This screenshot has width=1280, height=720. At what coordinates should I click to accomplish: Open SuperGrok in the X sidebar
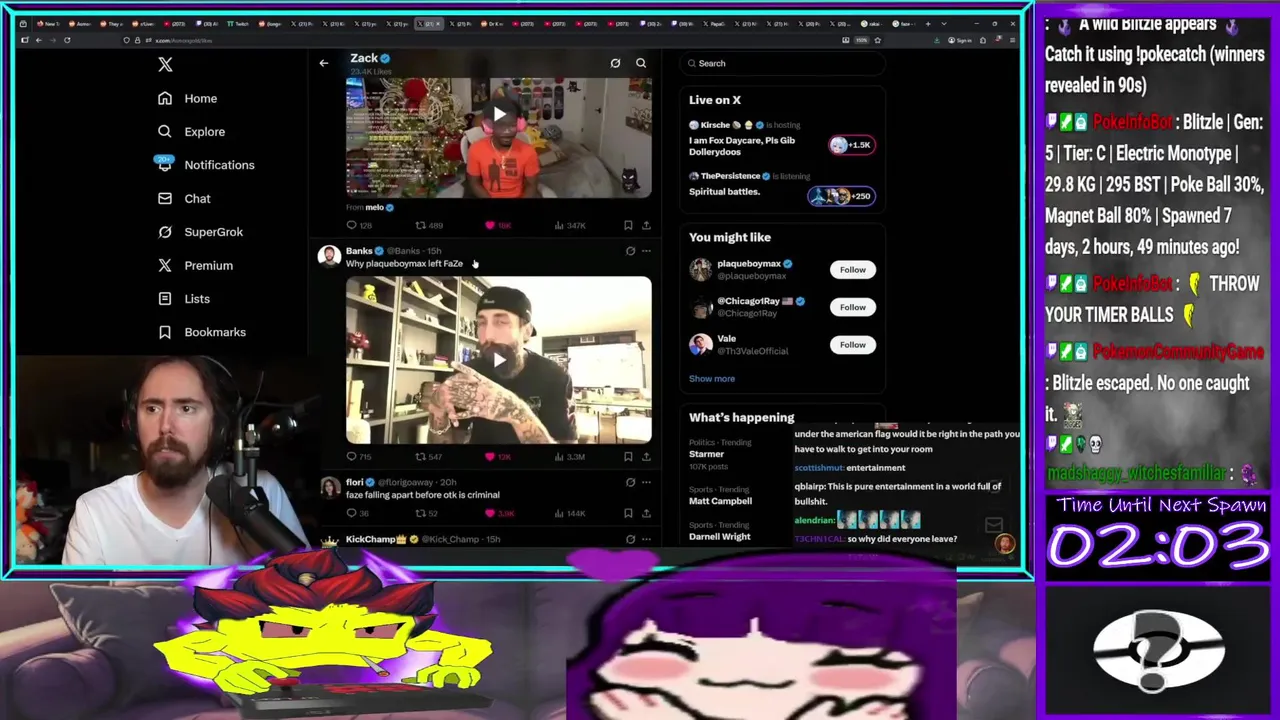click(200, 232)
